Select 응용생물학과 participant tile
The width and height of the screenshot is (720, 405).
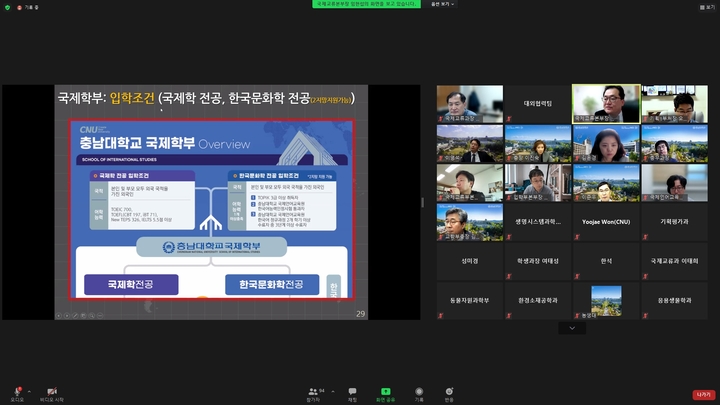pos(674,300)
